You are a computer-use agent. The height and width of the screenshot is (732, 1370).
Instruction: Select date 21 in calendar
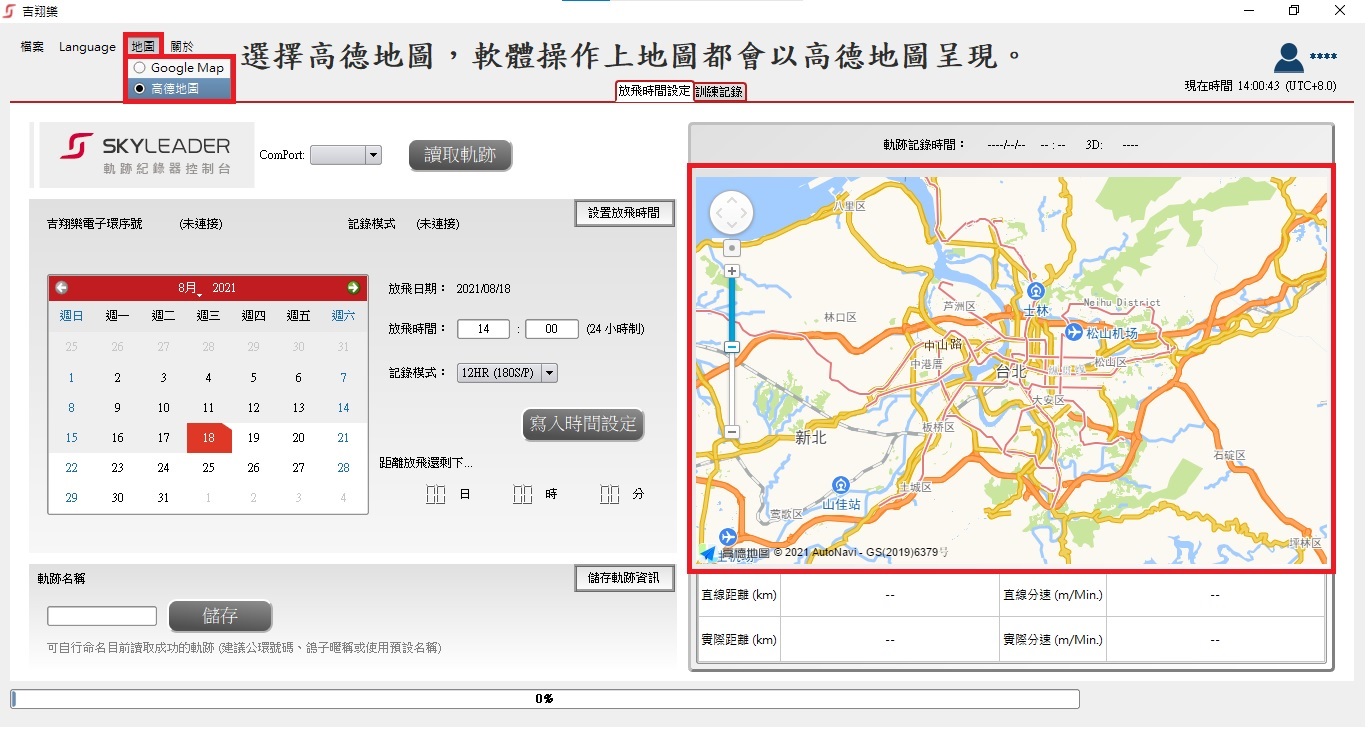pos(344,438)
